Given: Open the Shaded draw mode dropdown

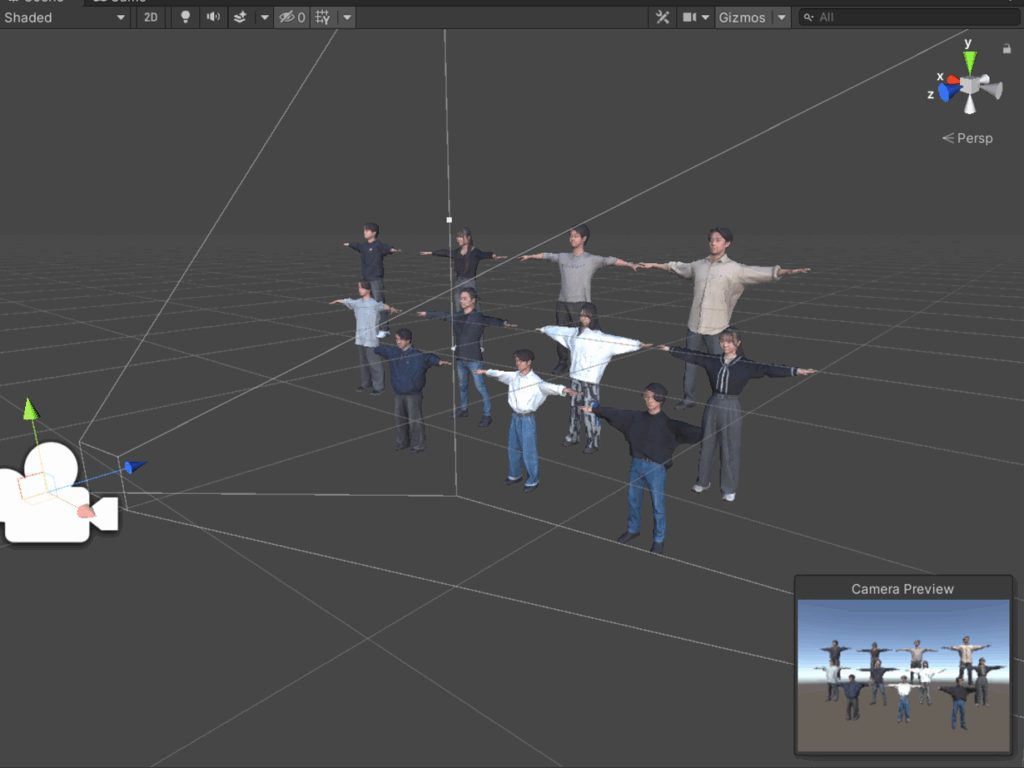Looking at the screenshot, I should [x=65, y=17].
